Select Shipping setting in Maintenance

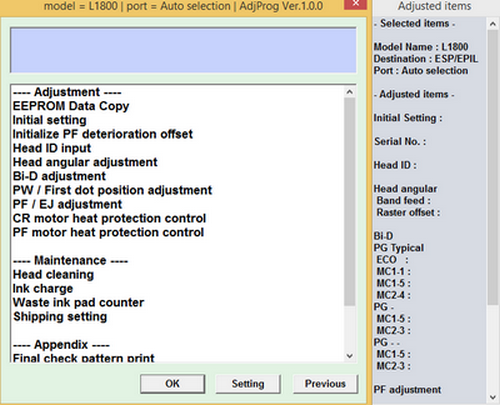pyautogui.click(x=60, y=316)
